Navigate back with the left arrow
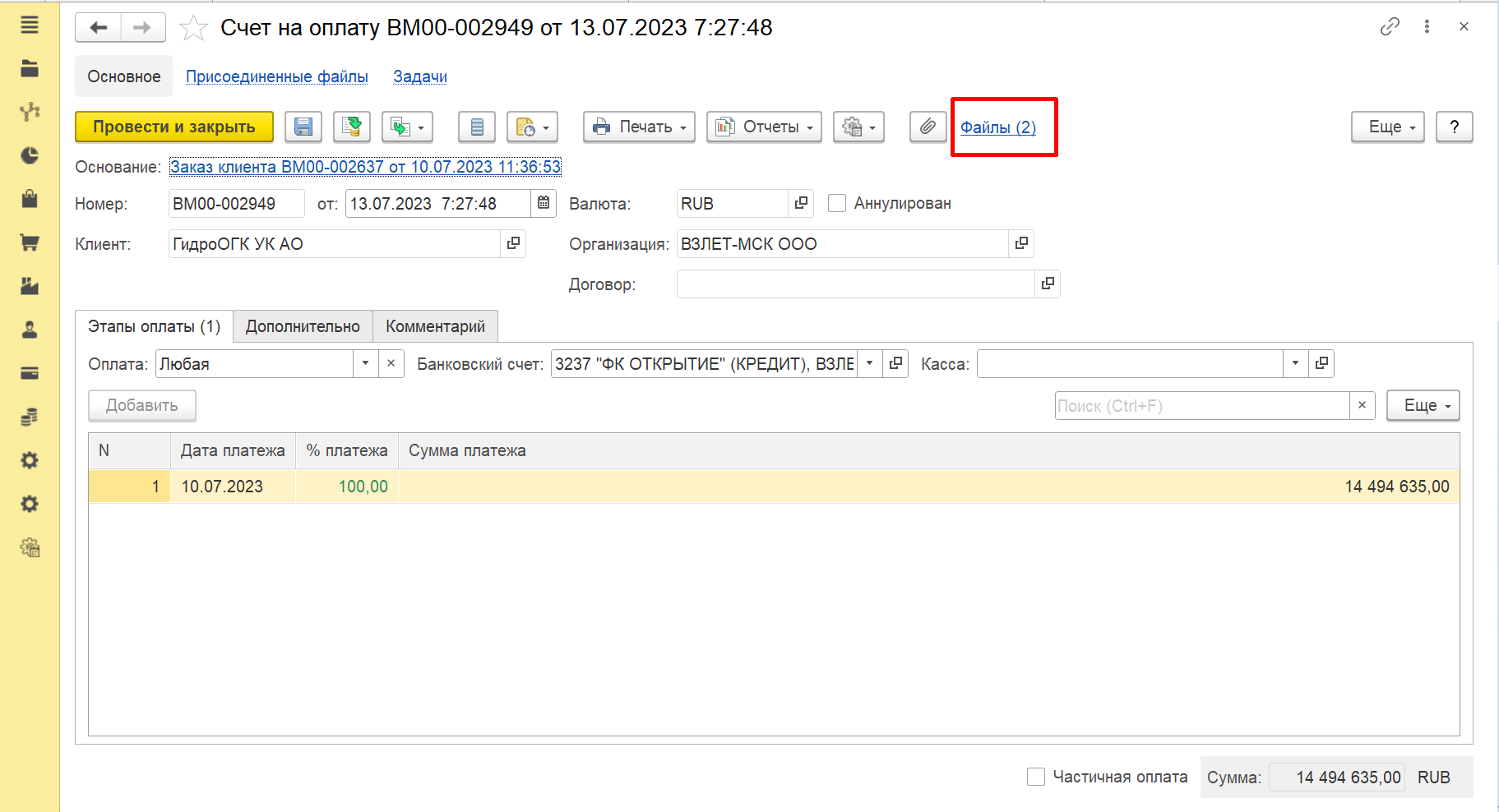 click(x=99, y=27)
